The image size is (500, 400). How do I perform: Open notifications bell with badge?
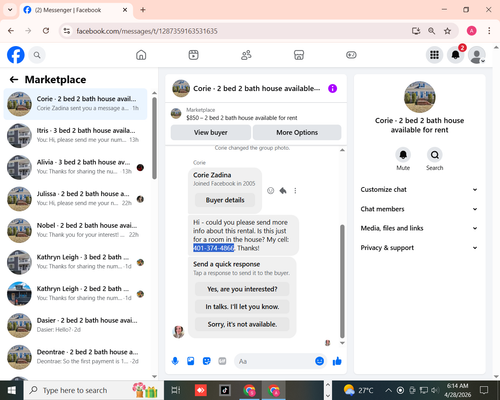[x=456, y=55]
